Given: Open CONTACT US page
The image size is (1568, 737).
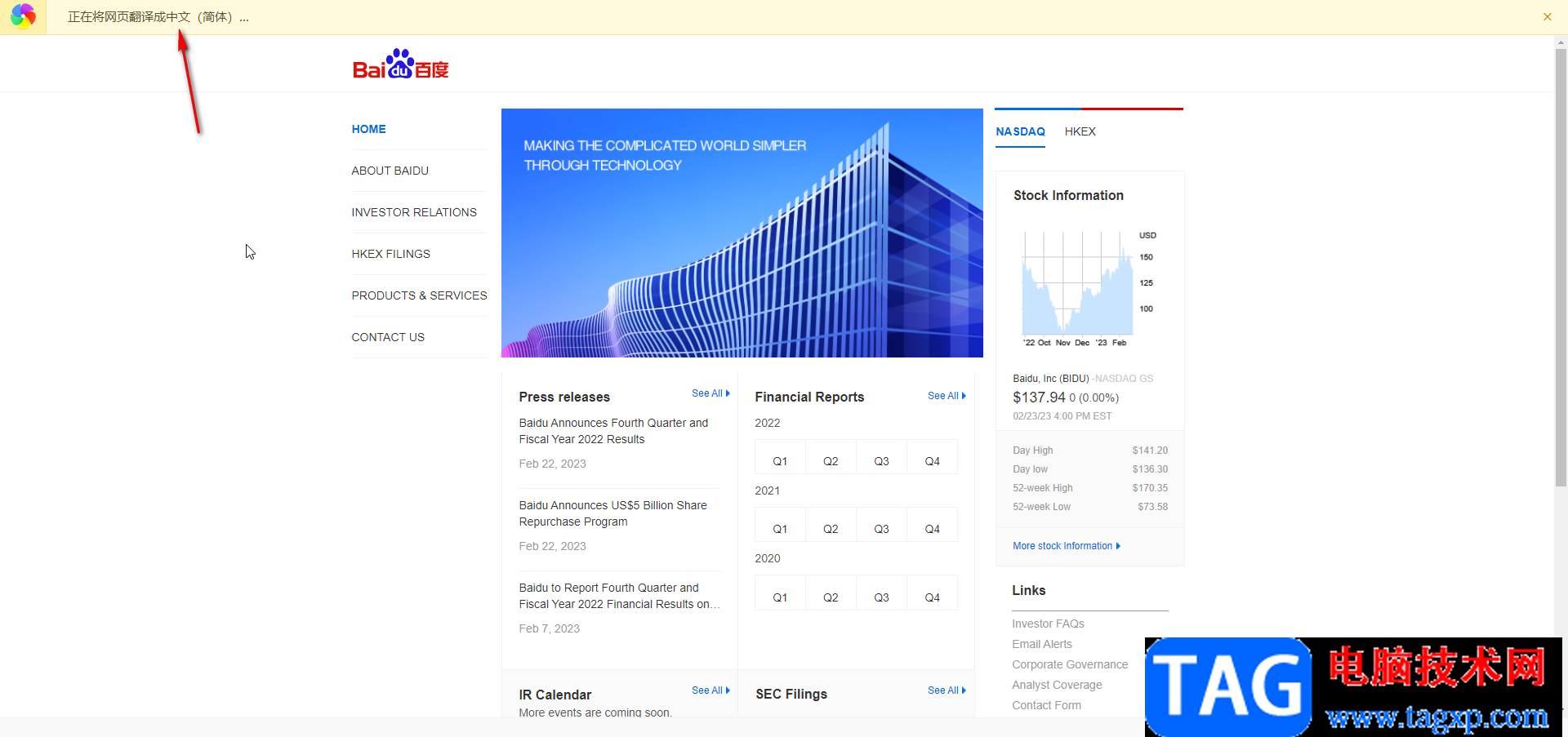Looking at the screenshot, I should tap(388, 337).
